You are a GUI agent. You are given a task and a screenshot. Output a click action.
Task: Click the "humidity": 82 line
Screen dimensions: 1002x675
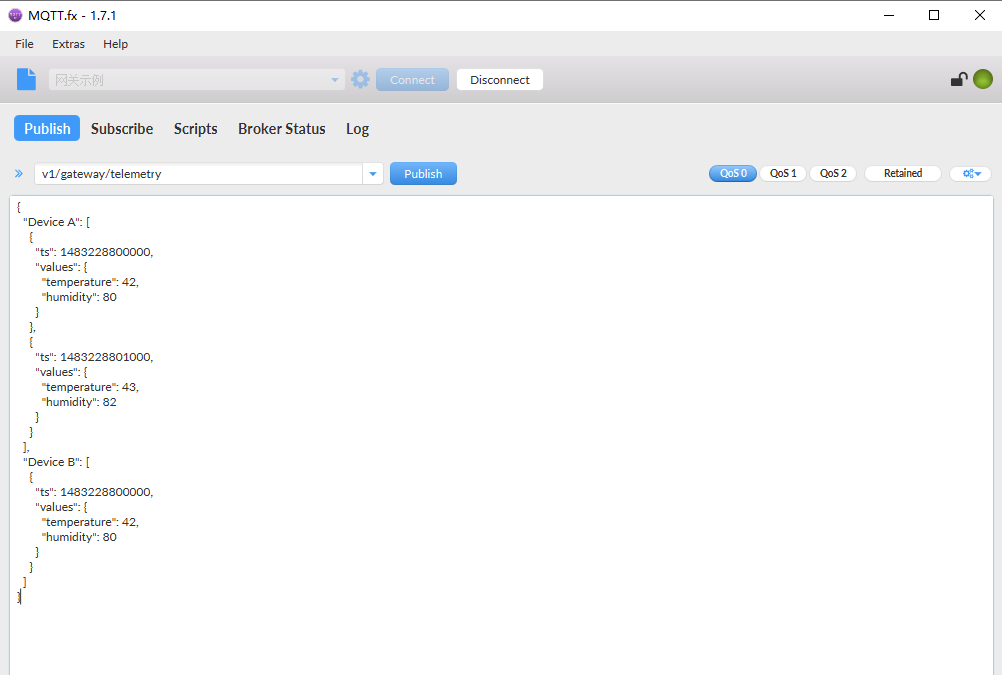[79, 402]
